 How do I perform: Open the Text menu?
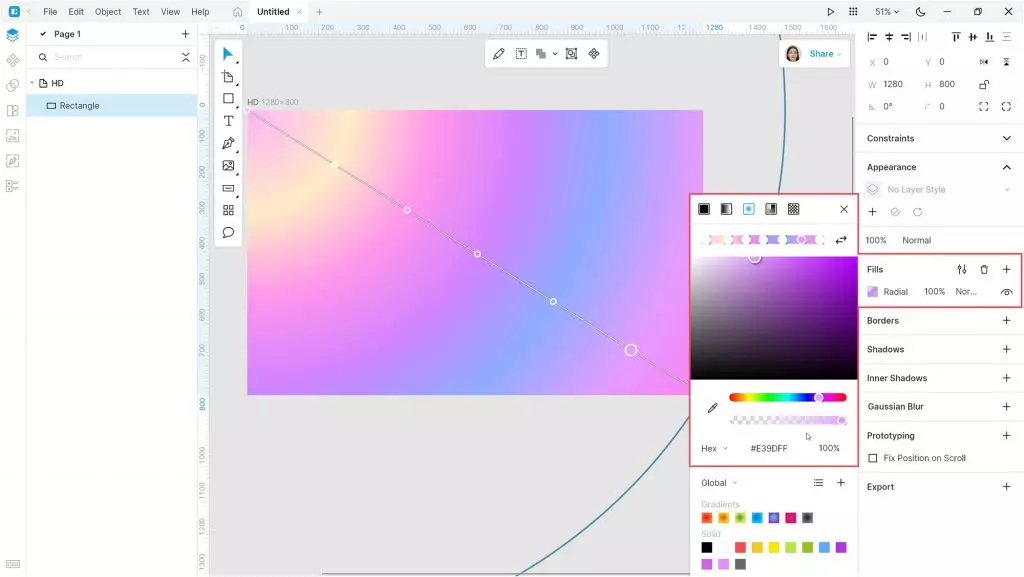click(x=141, y=12)
